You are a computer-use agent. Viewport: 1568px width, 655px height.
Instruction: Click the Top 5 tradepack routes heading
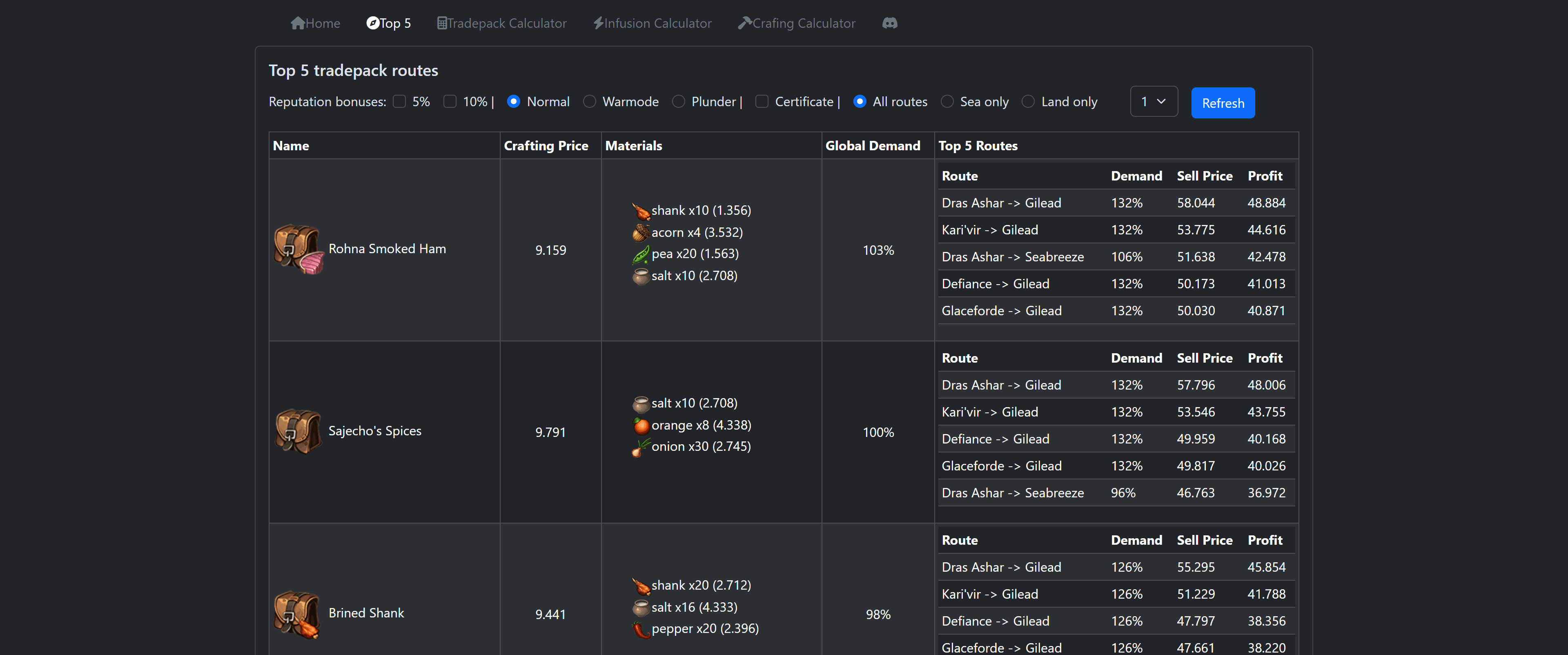[353, 71]
